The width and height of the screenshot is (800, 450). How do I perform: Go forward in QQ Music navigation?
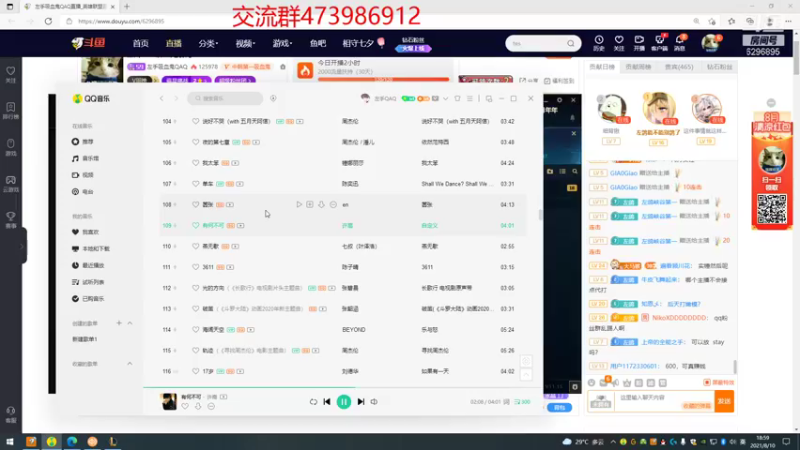click(176, 98)
